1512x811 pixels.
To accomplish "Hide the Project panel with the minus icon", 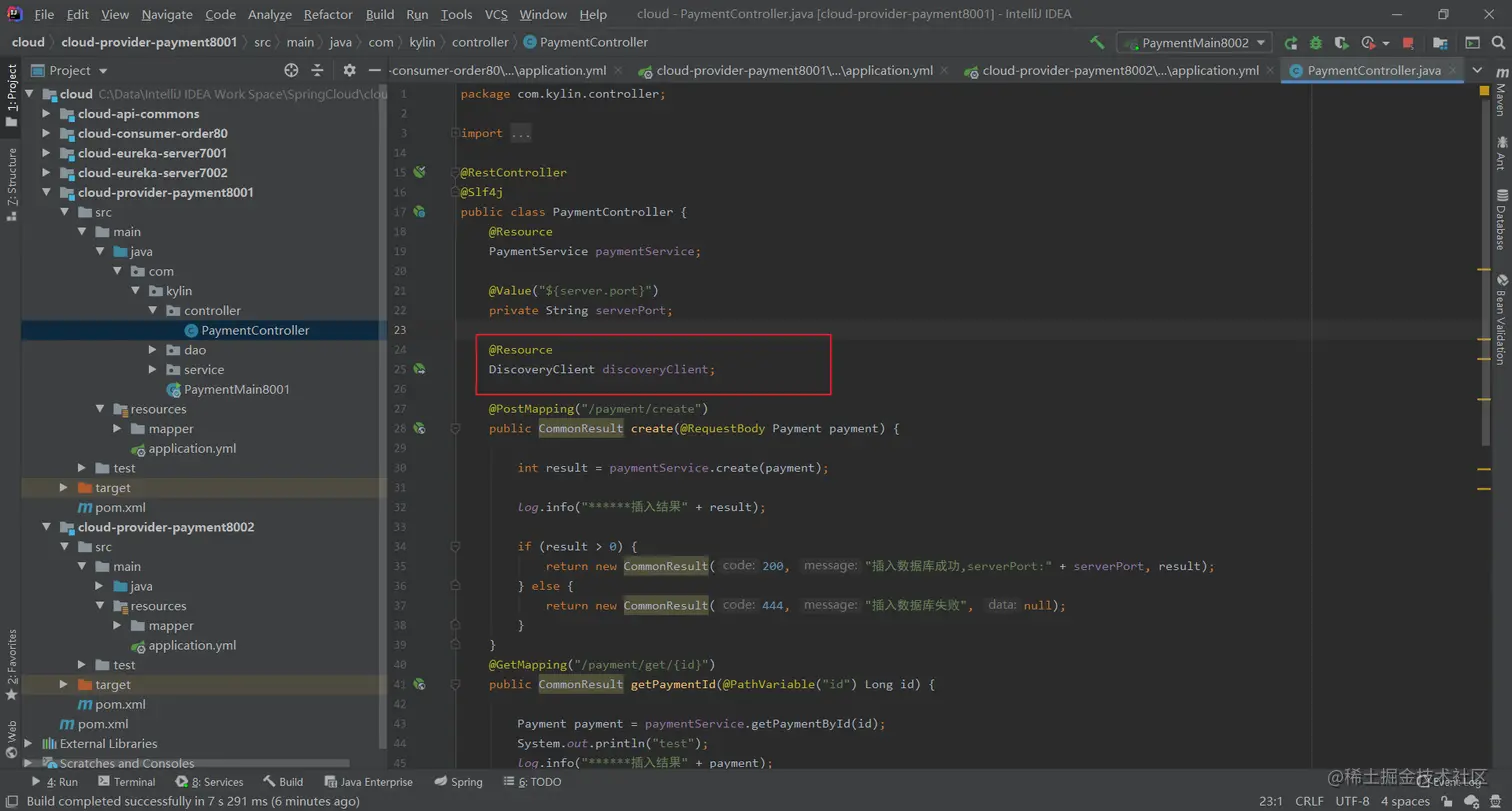I will pos(374,70).
